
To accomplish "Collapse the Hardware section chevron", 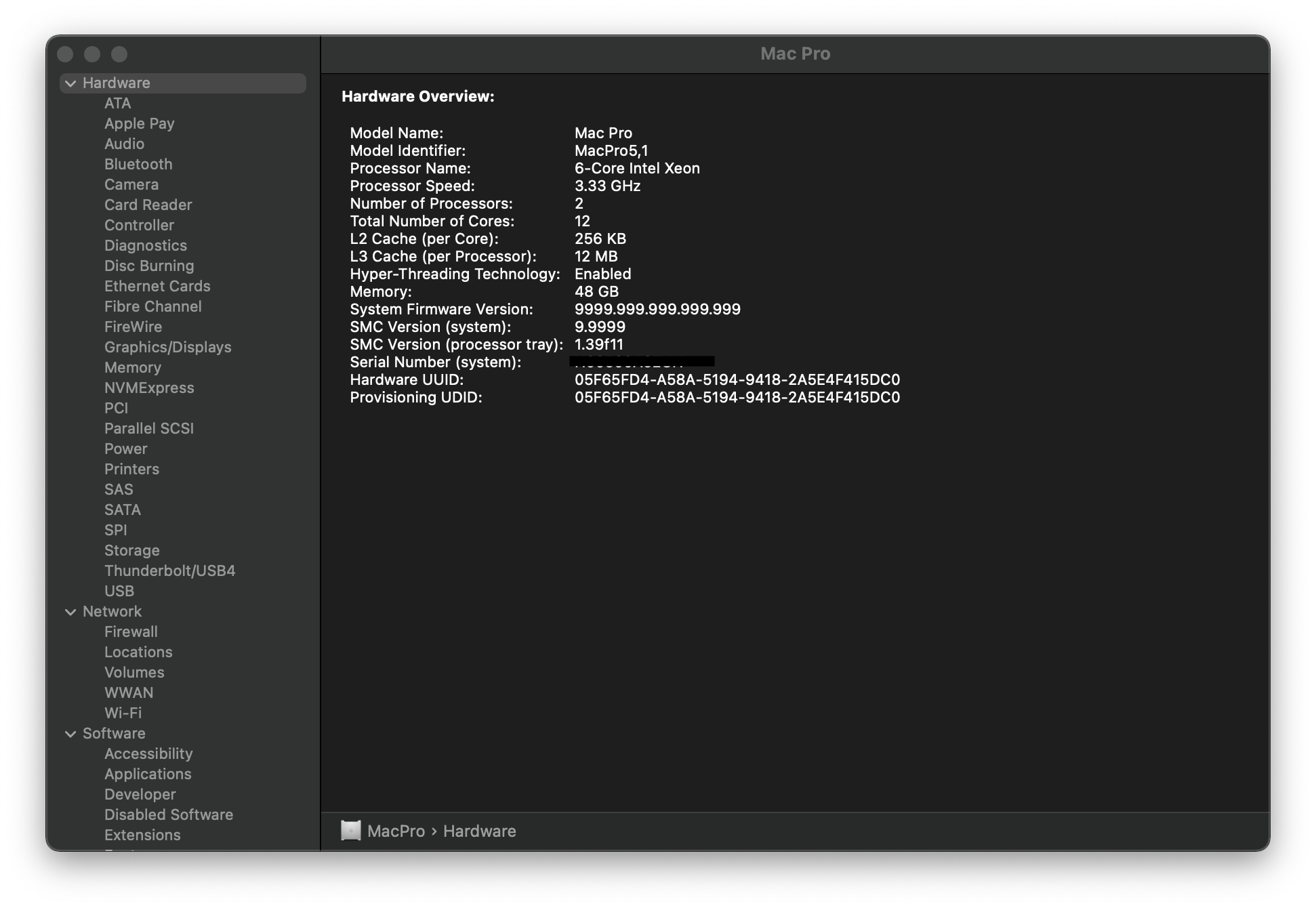I will (70, 83).
